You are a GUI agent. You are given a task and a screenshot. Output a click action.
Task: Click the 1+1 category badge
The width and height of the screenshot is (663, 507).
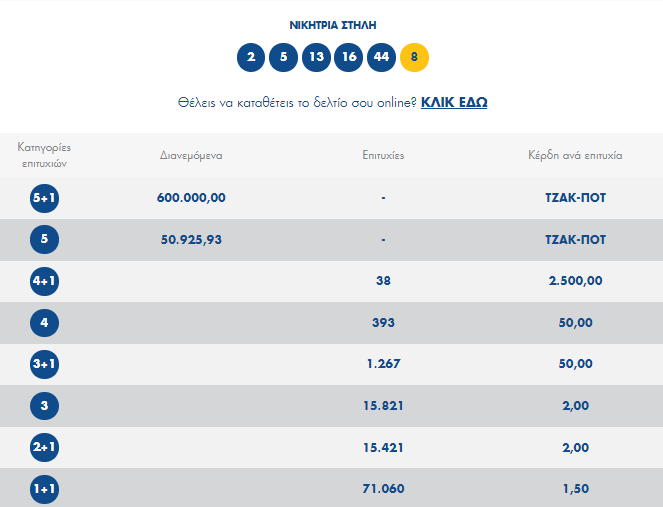tap(44, 489)
